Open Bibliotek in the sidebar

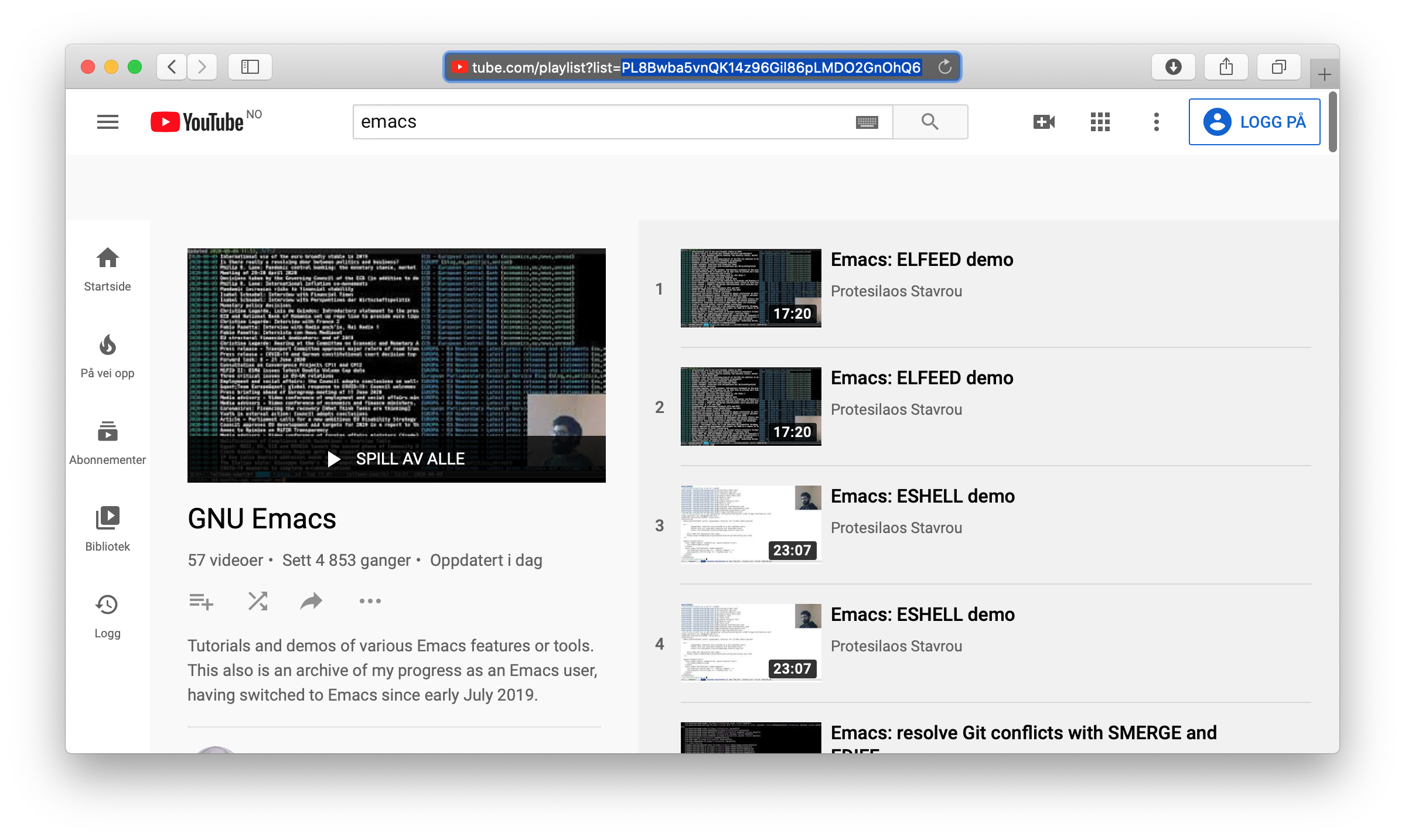[x=108, y=531]
